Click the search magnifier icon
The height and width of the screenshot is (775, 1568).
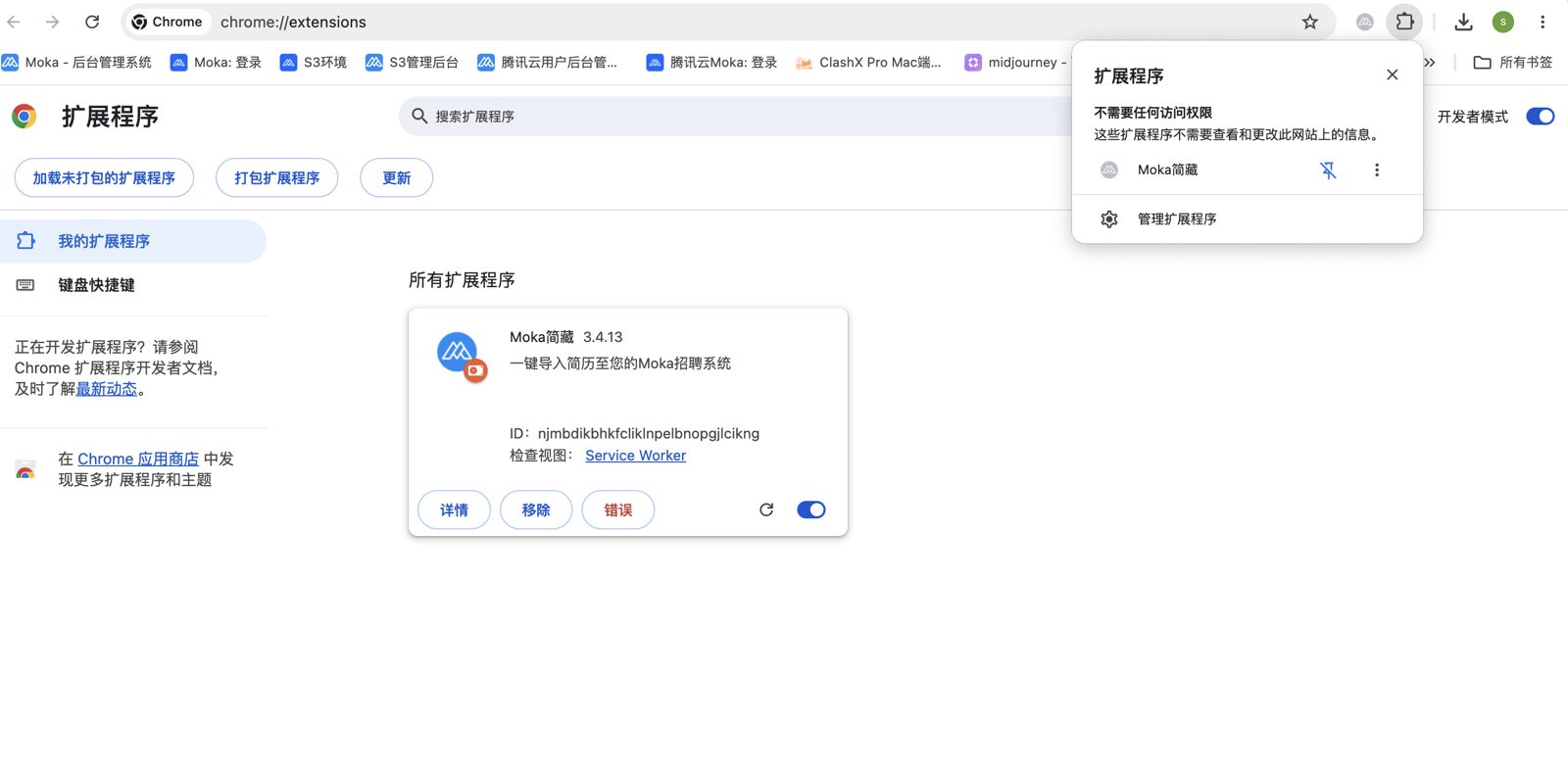click(x=419, y=116)
